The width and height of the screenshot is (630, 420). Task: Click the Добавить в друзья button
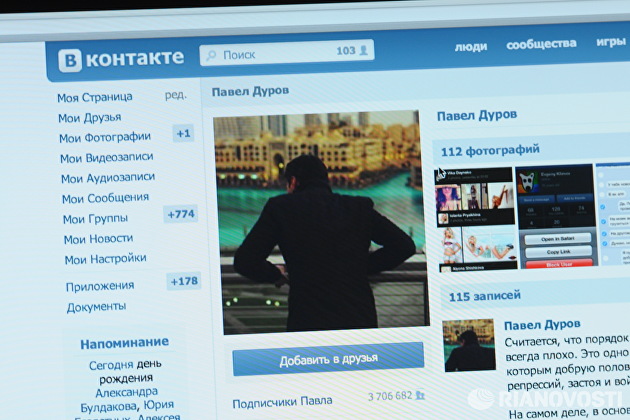click(328, 359)
